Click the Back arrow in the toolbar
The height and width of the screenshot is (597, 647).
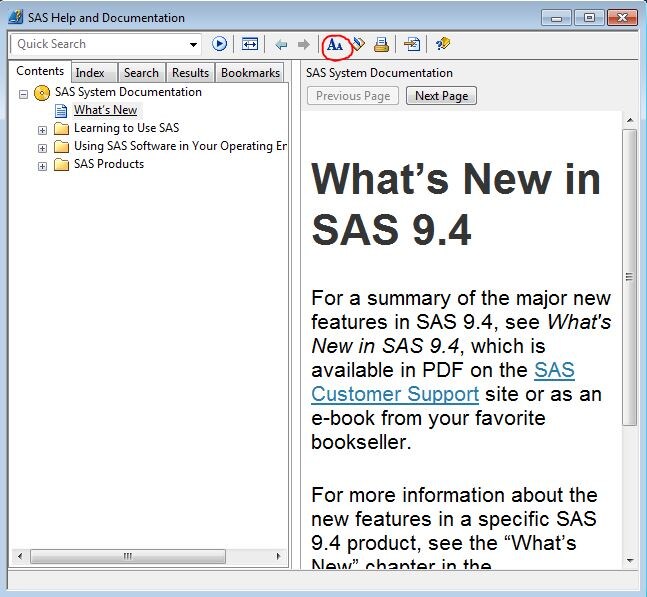pos(281,44)
